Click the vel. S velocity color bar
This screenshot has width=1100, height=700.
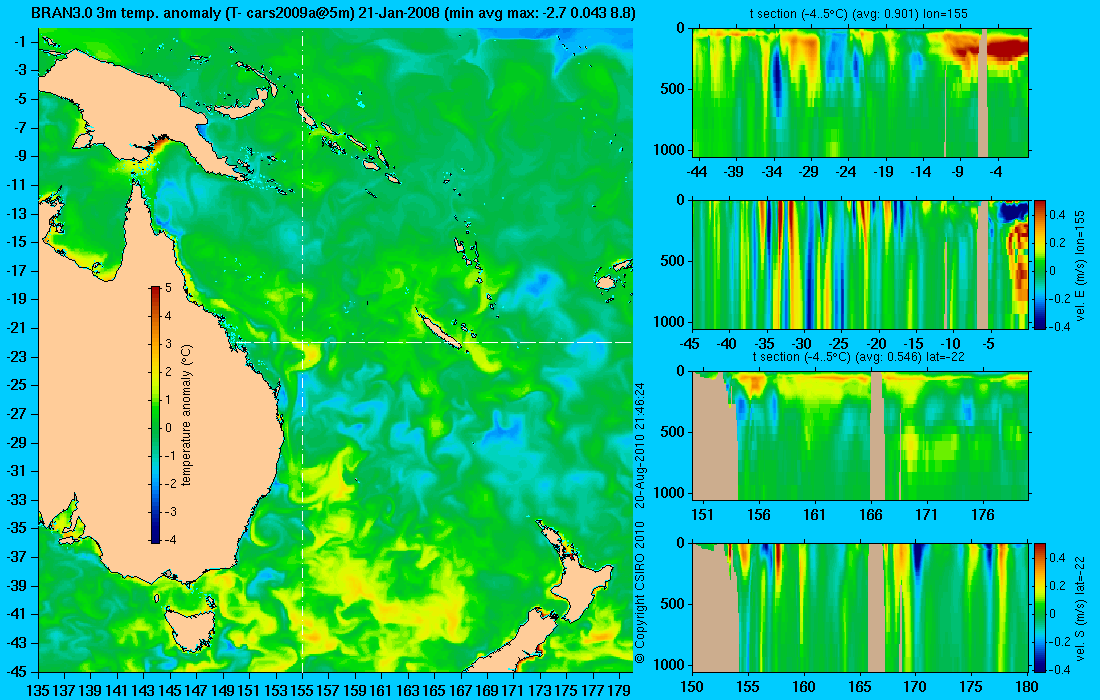(1040, 607)
